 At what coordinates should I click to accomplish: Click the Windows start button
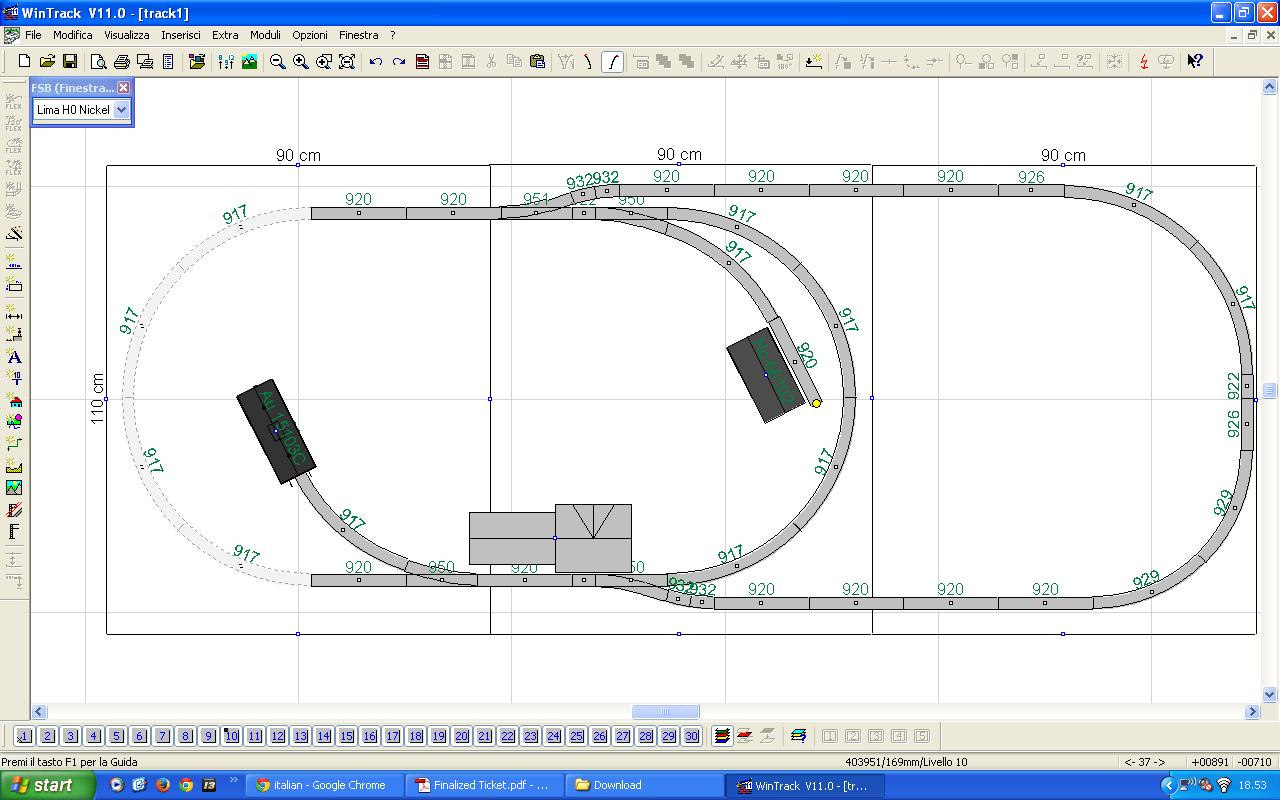[48, 785]
